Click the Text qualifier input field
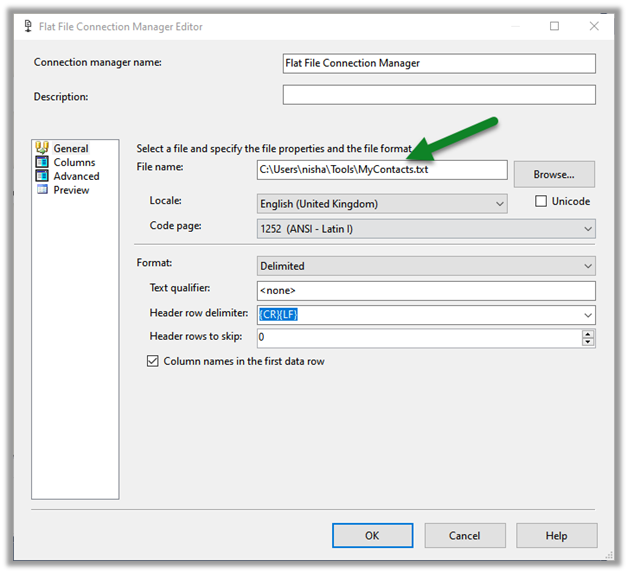The width and height of the screenshot is (628, 574). tap(426, 291)
